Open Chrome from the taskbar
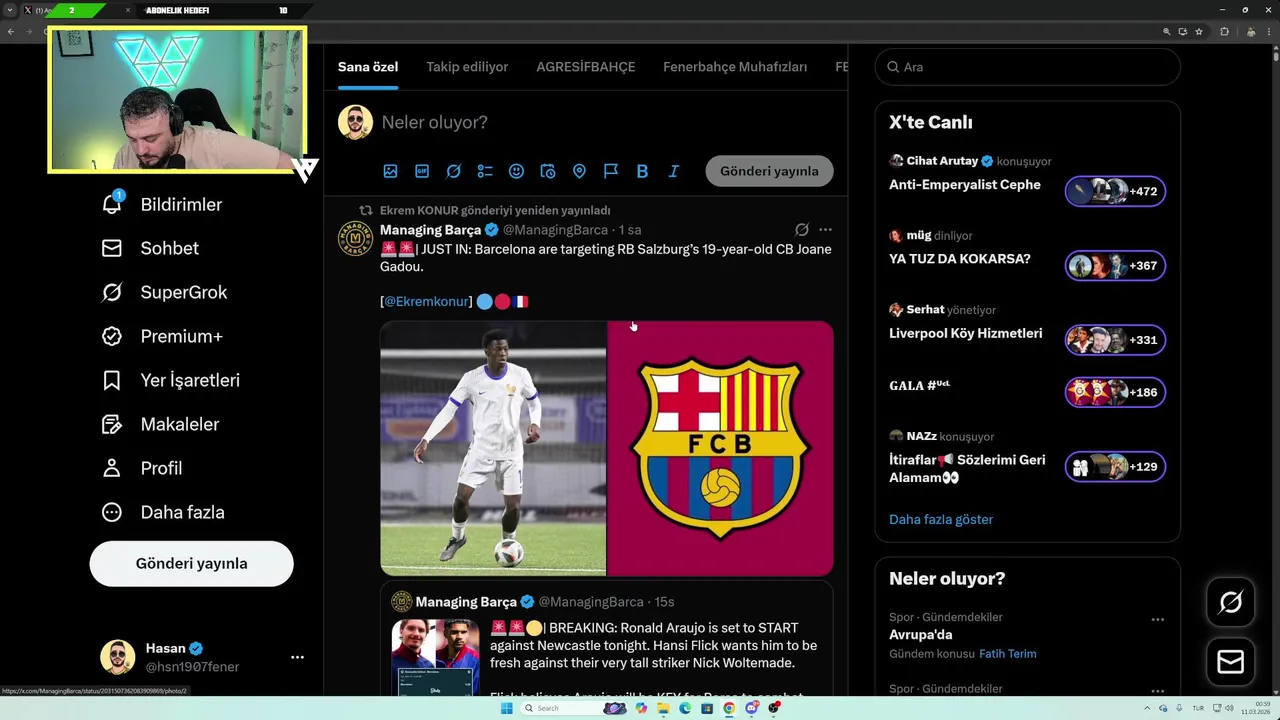 pos(729,708)
